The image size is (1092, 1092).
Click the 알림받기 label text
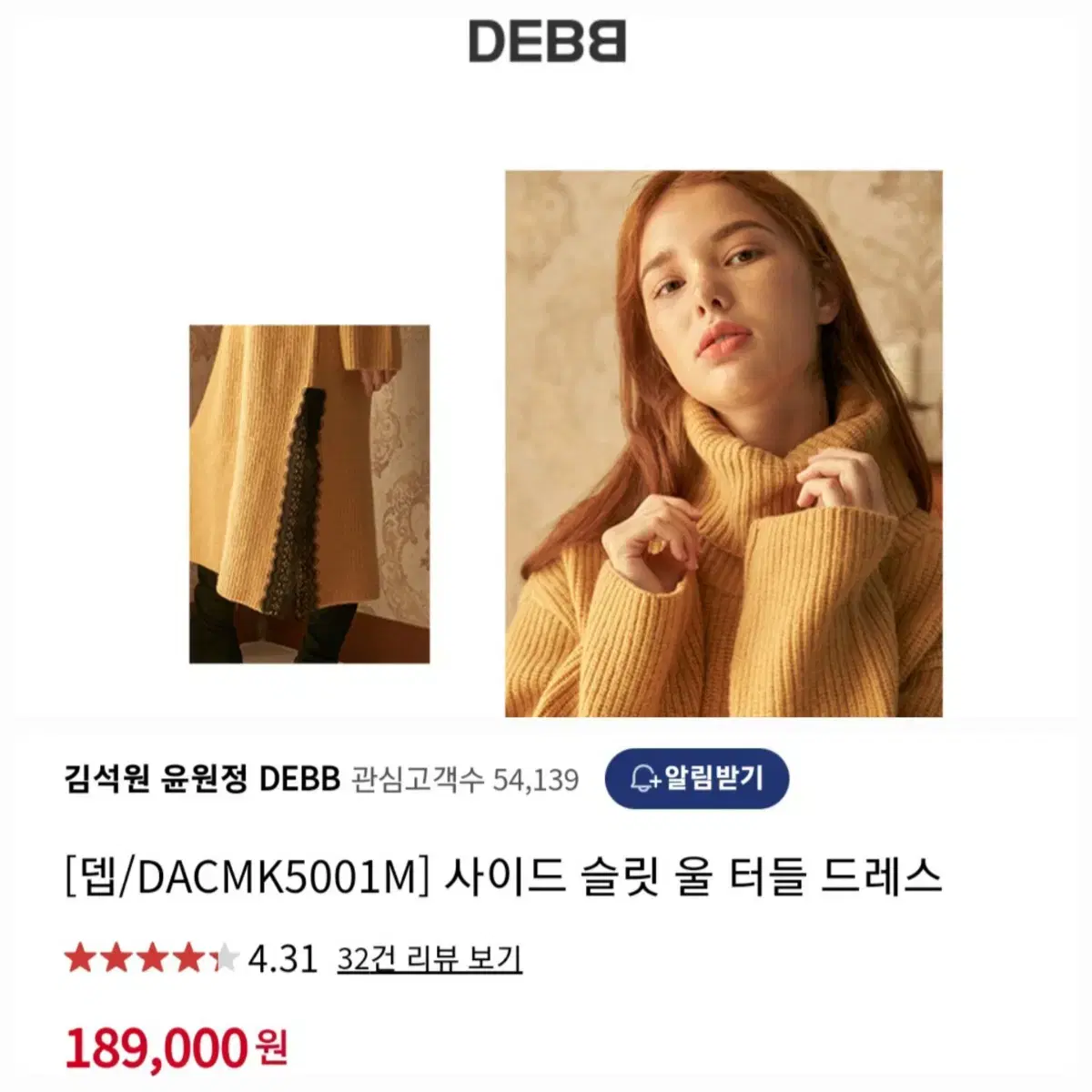coord(713,779)
